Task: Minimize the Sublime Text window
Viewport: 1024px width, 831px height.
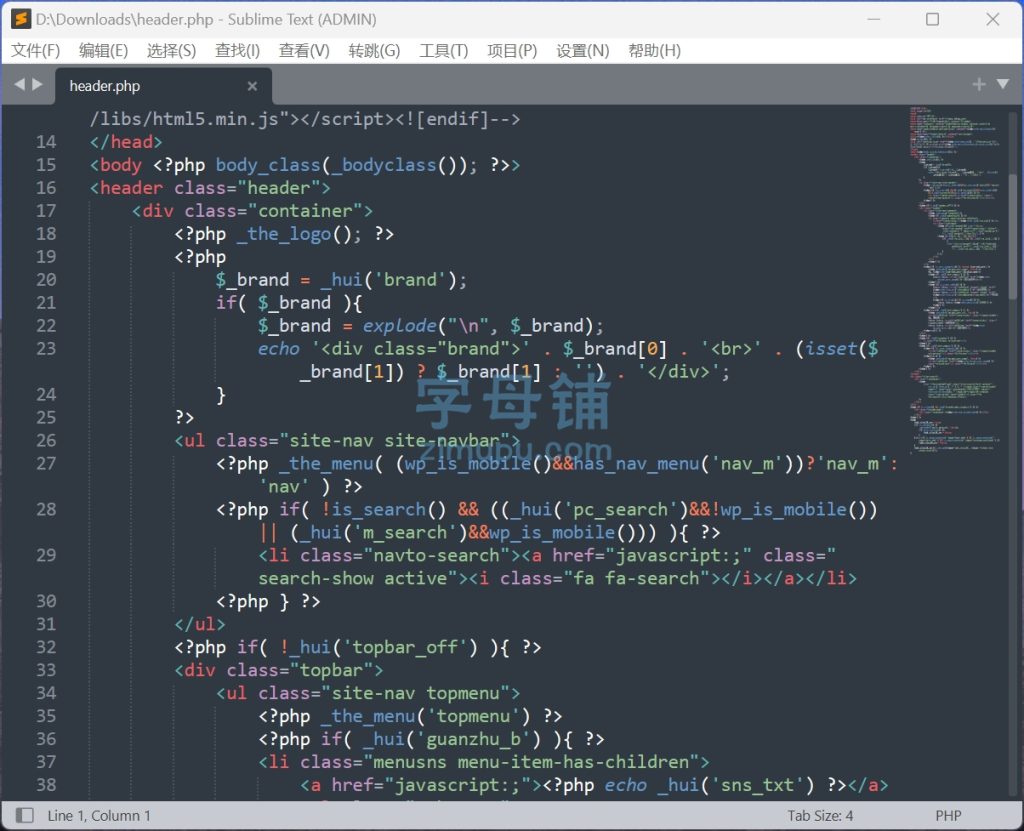Action: coord(873,19)
